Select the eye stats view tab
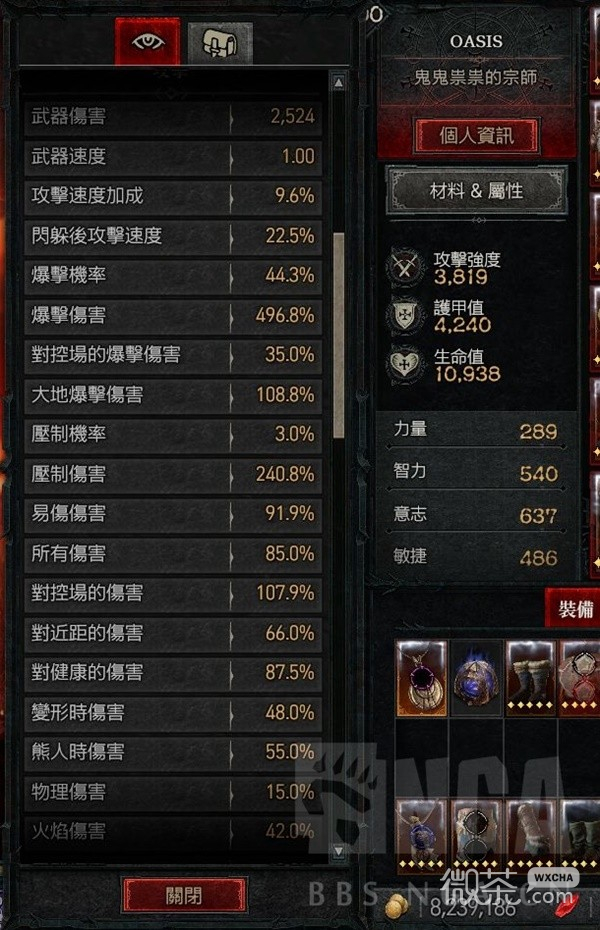 (x=148, y=42)
